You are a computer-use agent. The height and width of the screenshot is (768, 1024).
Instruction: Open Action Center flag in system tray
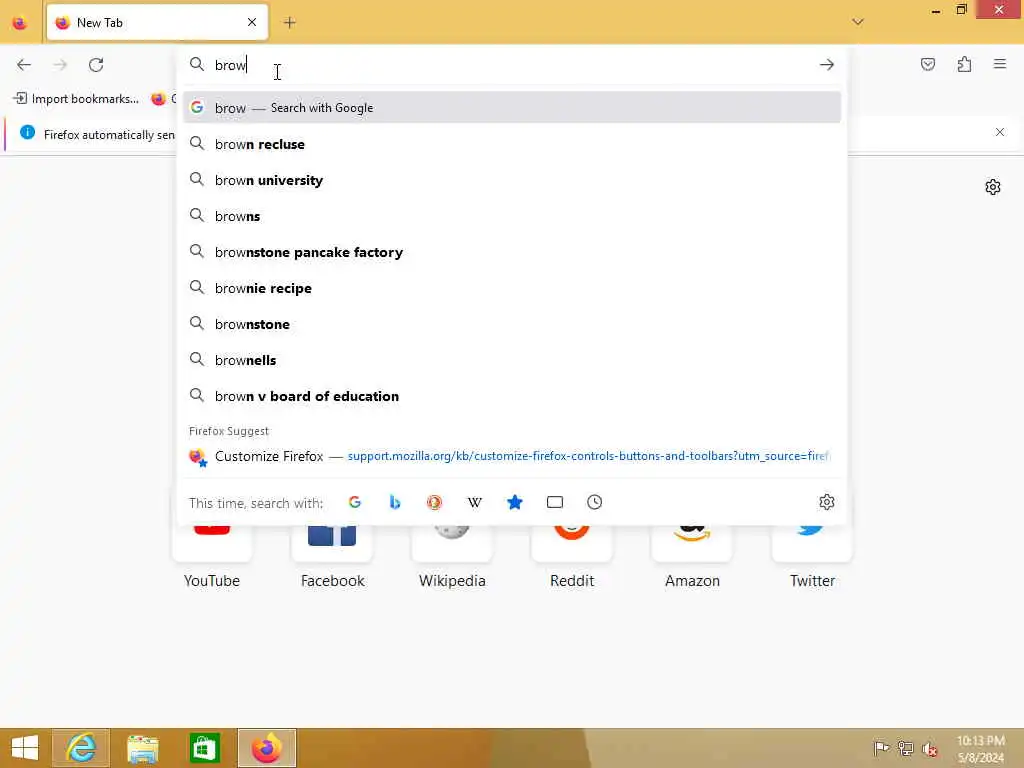pyautogui.click(x=881, y=748)
